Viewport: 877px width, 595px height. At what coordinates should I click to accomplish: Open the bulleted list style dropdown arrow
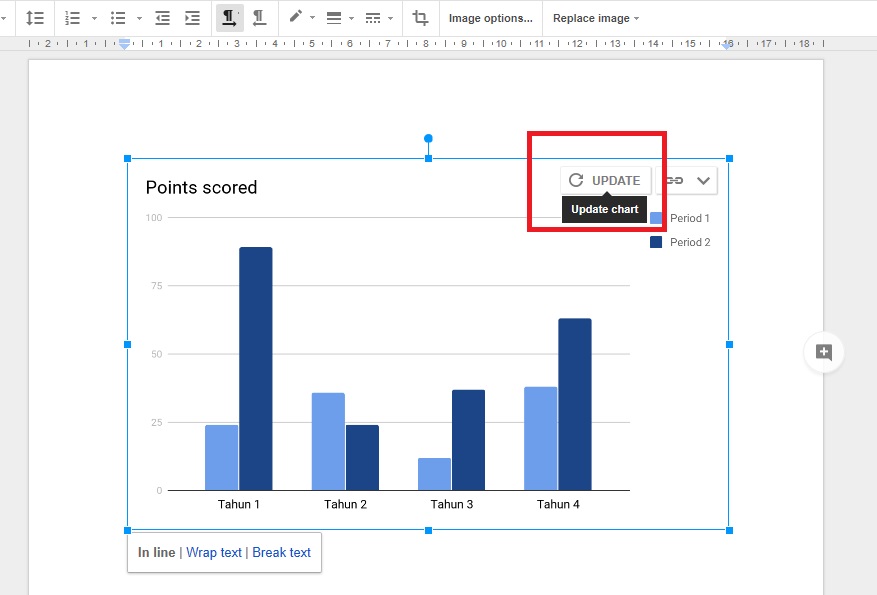click(139, 17)
